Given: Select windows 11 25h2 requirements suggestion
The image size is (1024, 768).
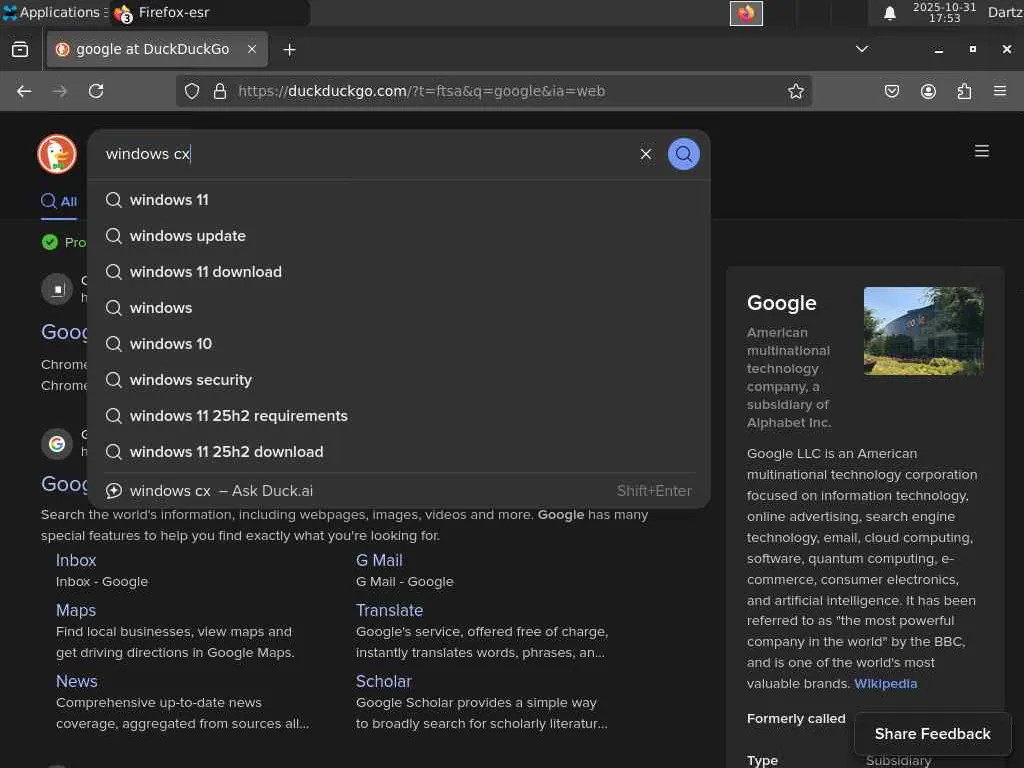Looking at the screenshot, I should coord(399,416).
